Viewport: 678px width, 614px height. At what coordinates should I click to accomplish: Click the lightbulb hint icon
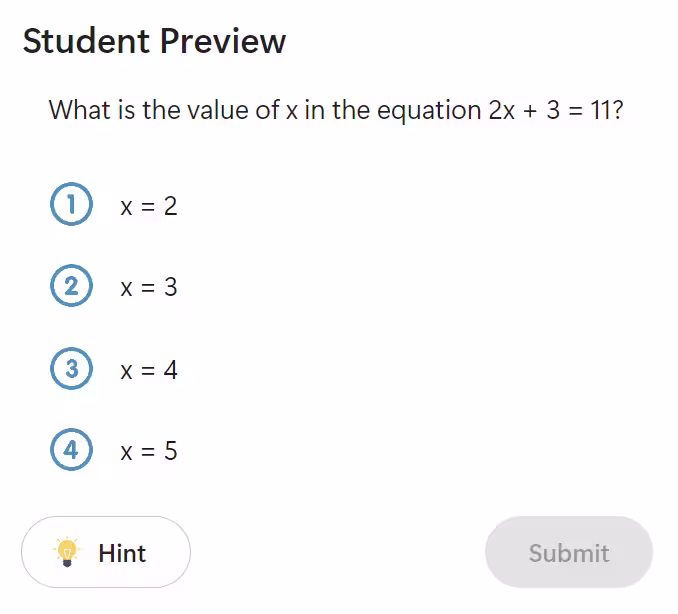[x=68, y=552]
